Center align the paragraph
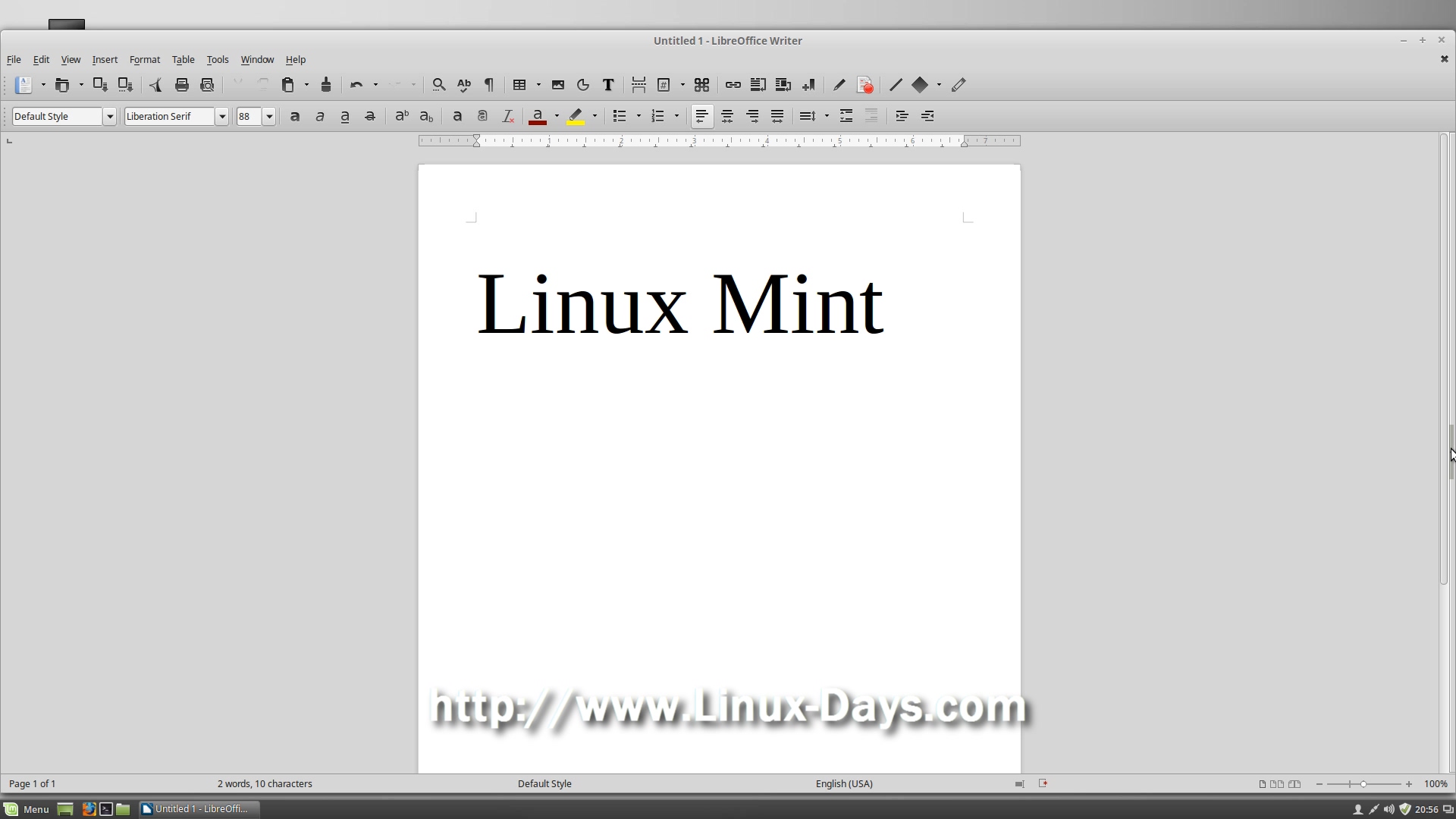This screenshot has width=1456, height=819. [x=727, y=116]
